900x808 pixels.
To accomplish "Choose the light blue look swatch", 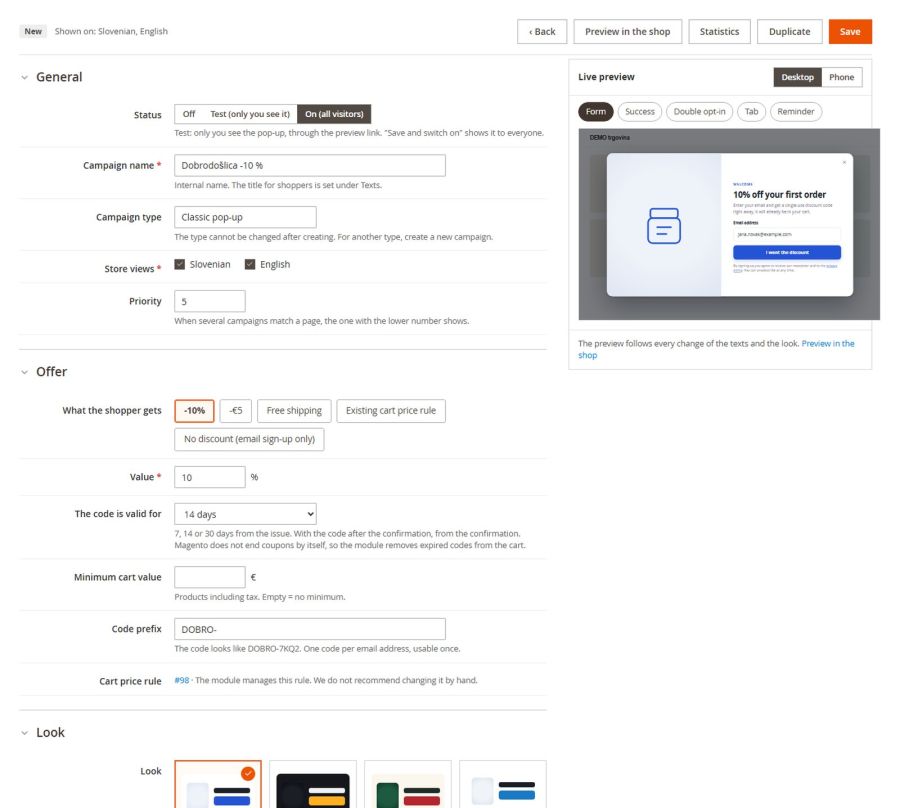I will coord(218,784).
